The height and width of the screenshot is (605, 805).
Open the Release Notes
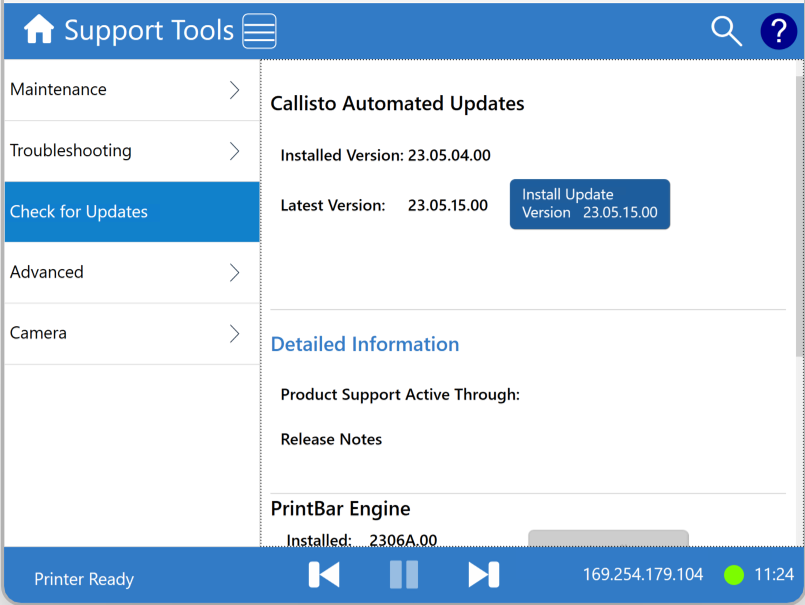tap(331, 439)
